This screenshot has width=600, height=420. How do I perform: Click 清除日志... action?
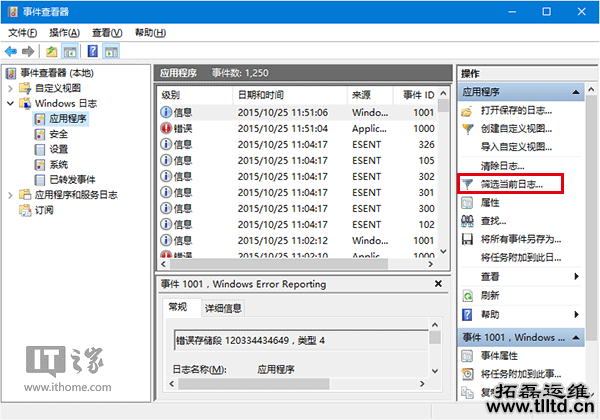click(x=502, y=166)
